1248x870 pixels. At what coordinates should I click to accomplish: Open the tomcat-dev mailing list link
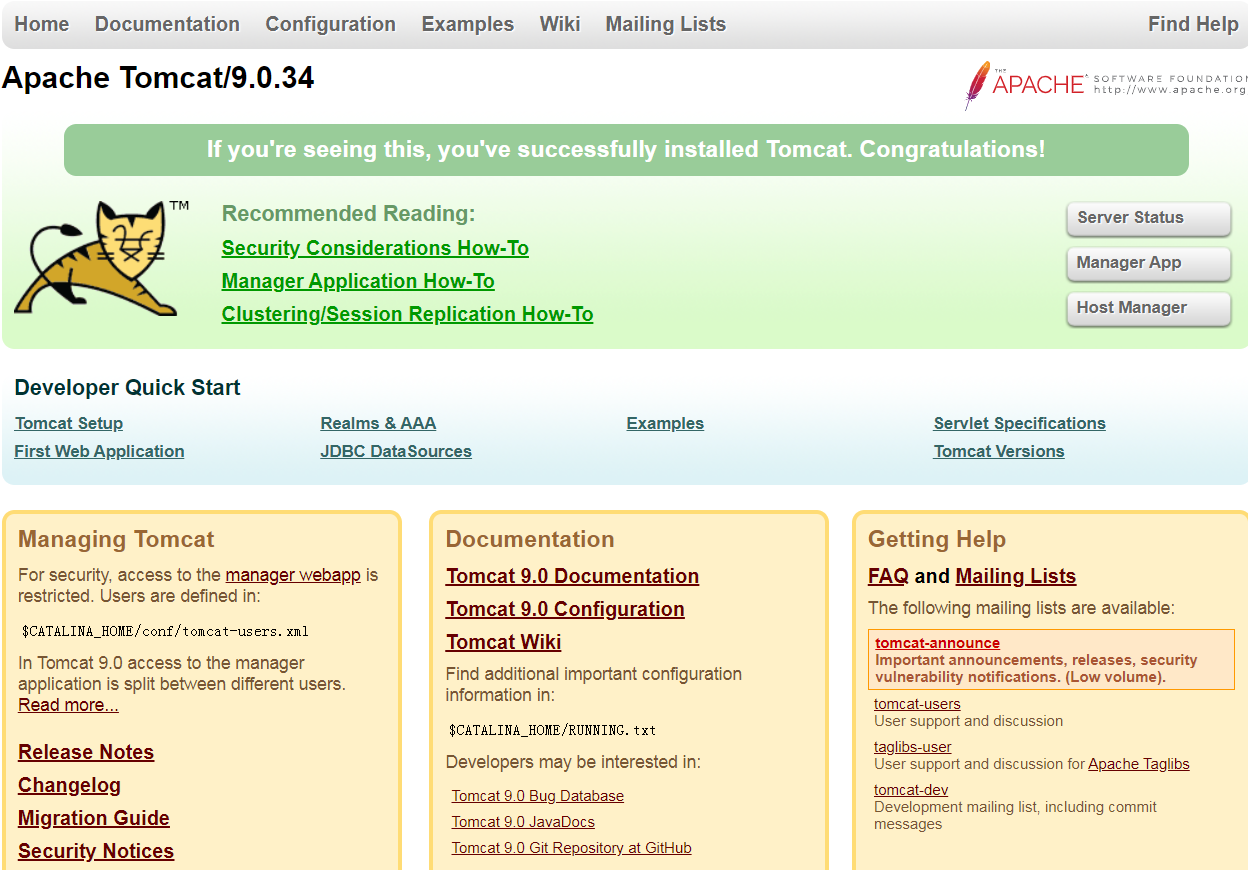coord(911,790)
